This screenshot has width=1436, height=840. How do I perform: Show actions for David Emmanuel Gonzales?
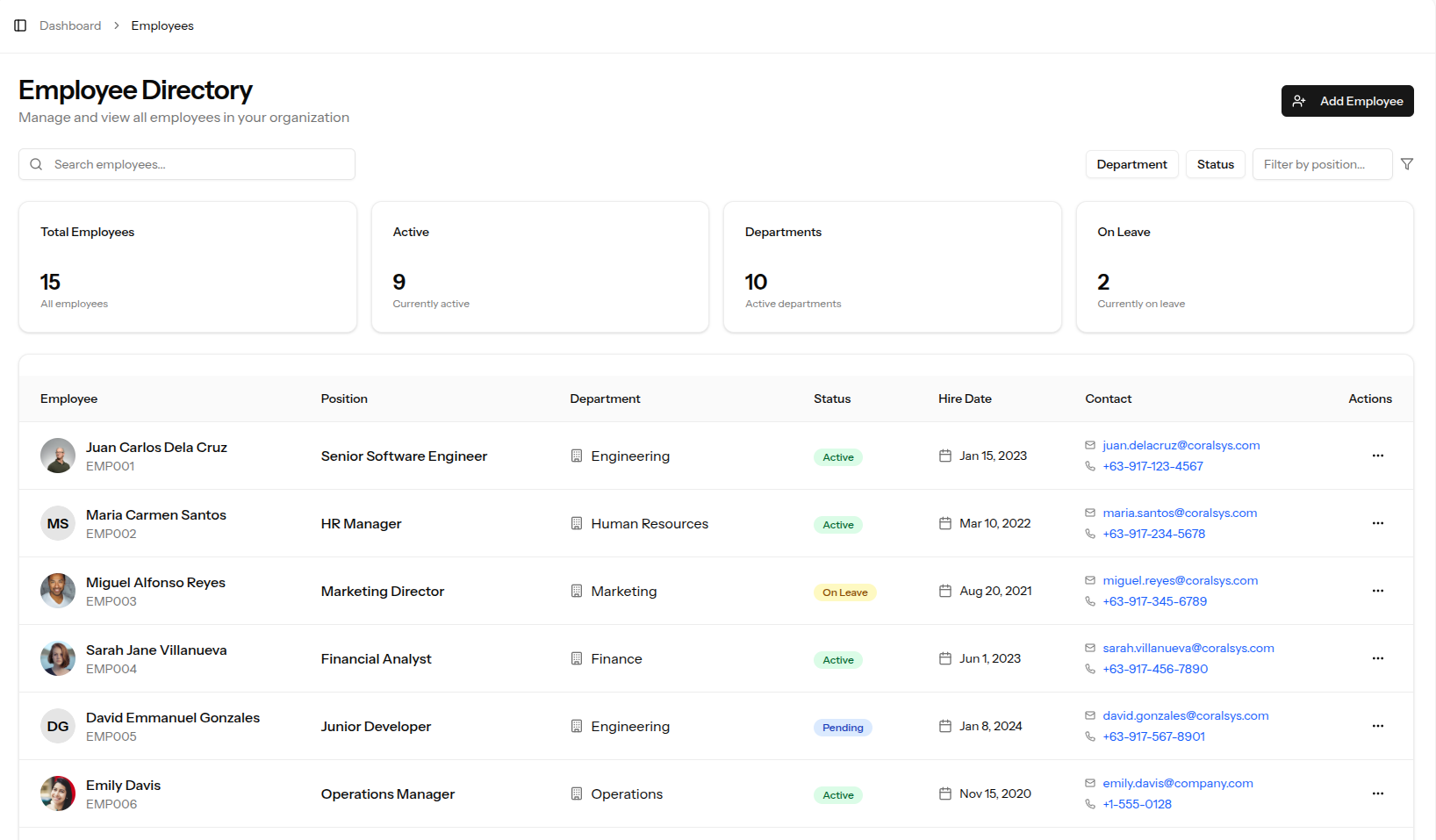[x=1377, y=726]
